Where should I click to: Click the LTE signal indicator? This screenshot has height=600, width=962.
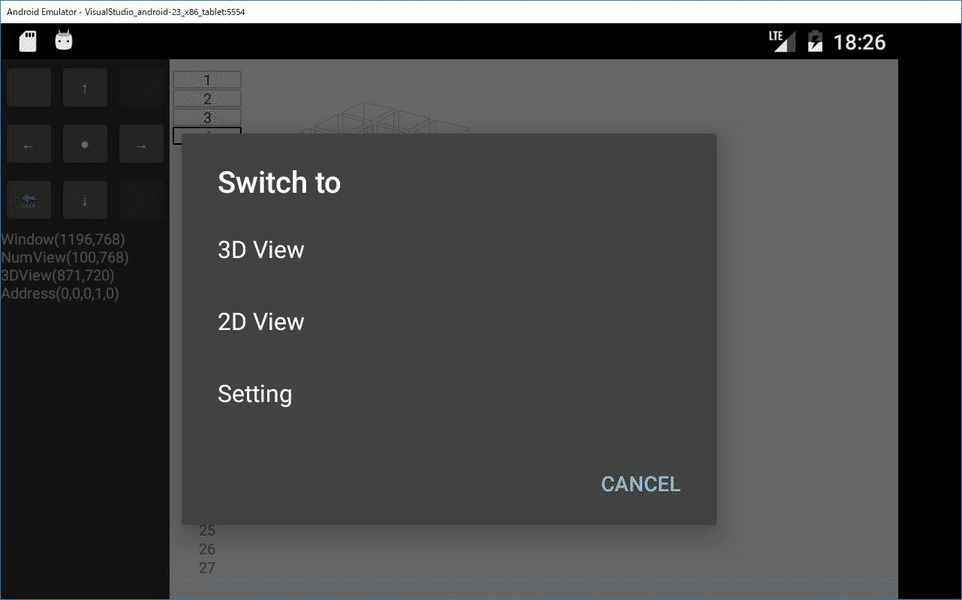coord(782,41)
